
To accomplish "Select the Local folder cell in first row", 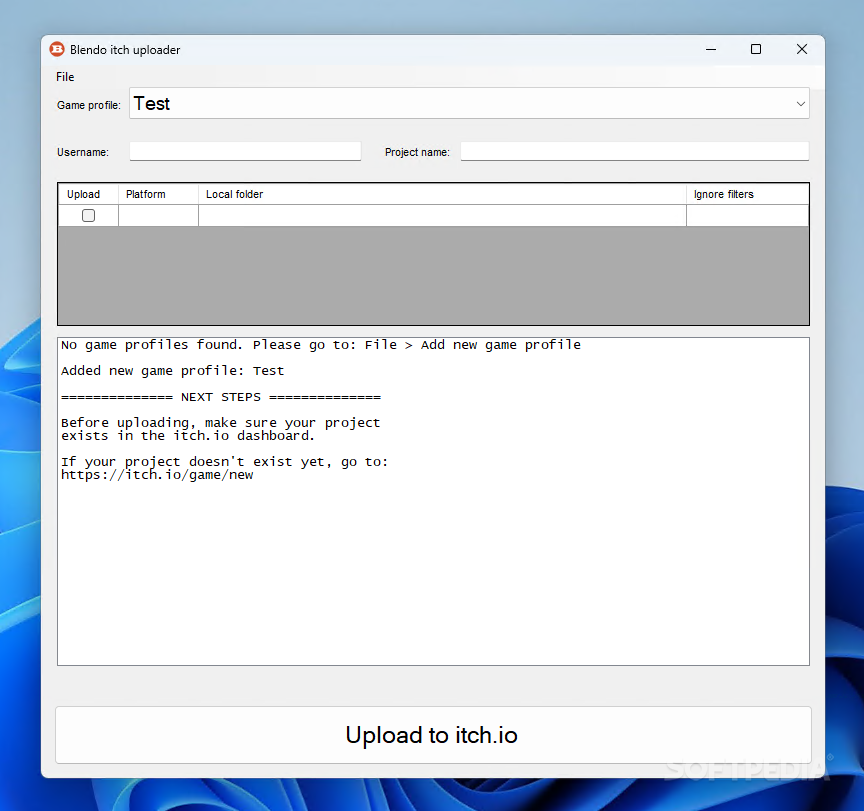I will [x=442, y=215].
